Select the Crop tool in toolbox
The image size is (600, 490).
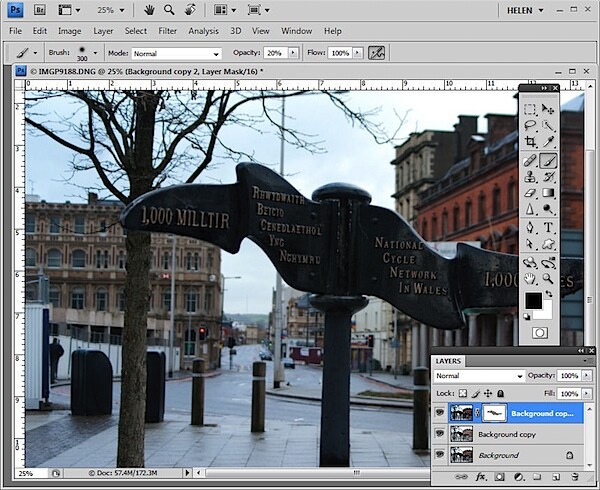coord(530,142)
